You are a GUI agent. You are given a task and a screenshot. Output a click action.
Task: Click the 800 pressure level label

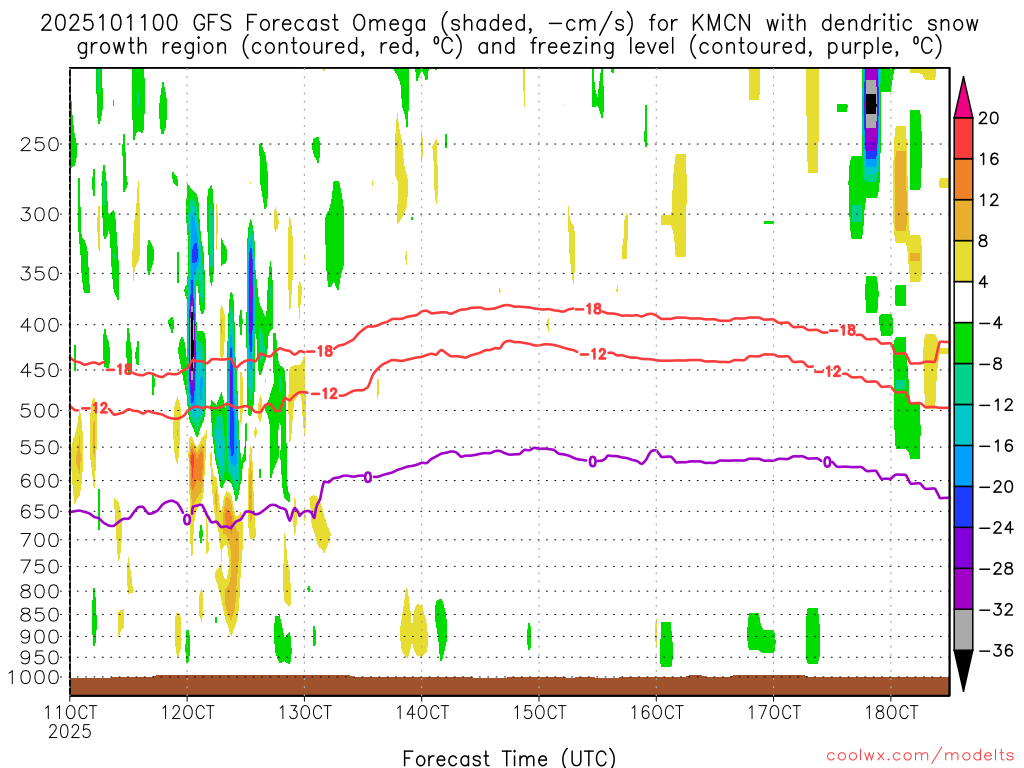pos(40,592)
